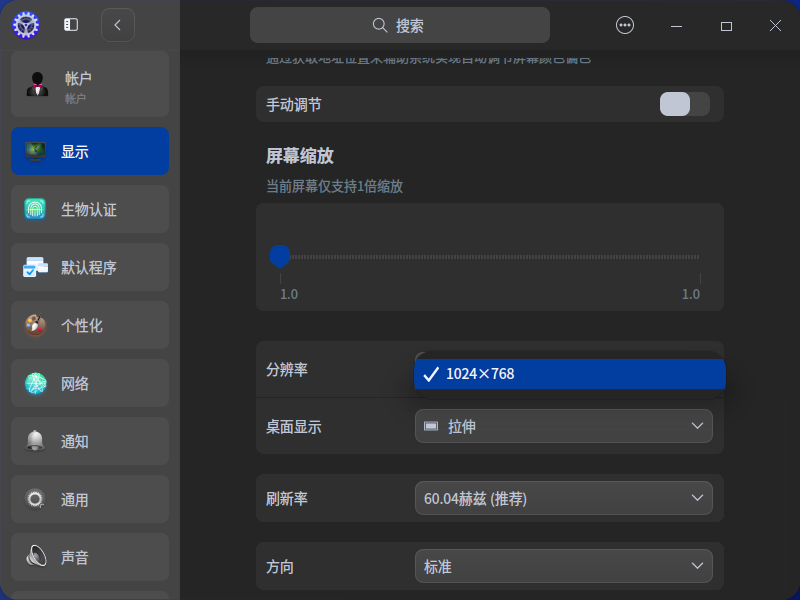
Task: Open the 桌面显示 拉伸 dropdown
Action: click(x=564, y=426)
